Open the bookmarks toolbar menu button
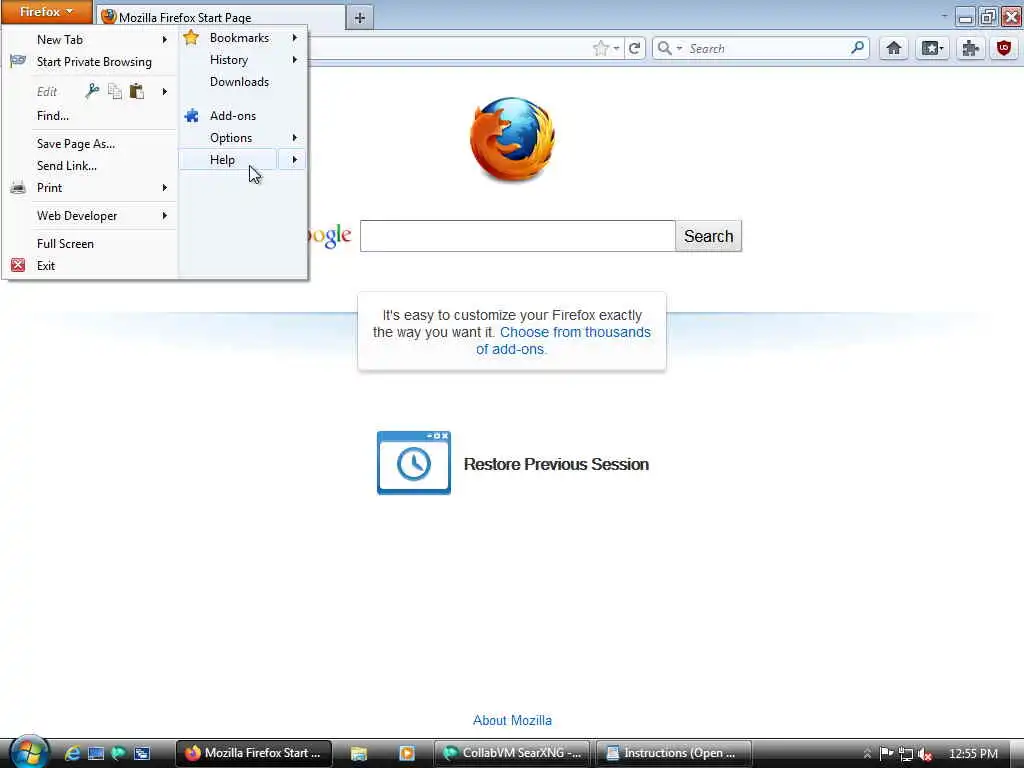The width and height of the screenshot is (1024, 768). (x=931, y=48)
